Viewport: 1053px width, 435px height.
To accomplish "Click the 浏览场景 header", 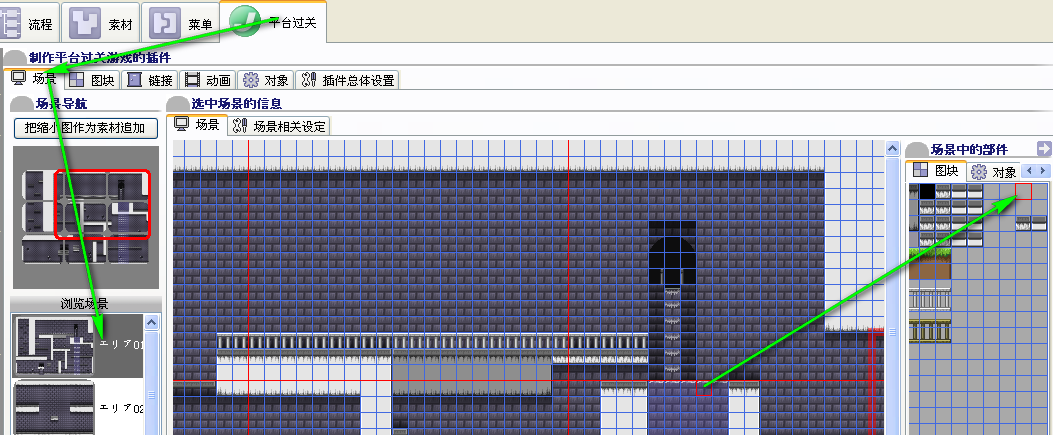I will click(85, 304).
